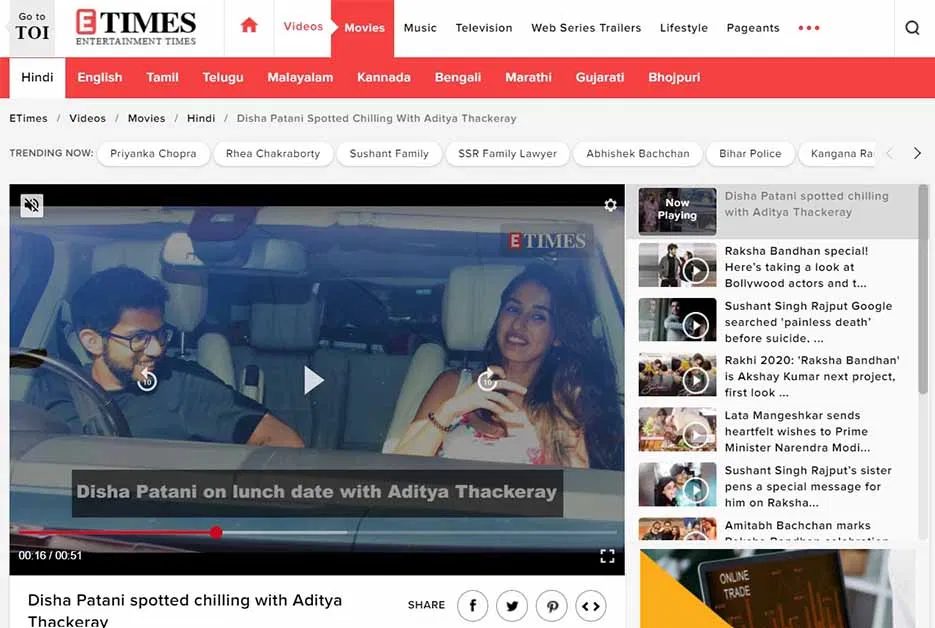Forward video 10 seconds
This screenshot has width=935, height=628.
coord(487,380)
